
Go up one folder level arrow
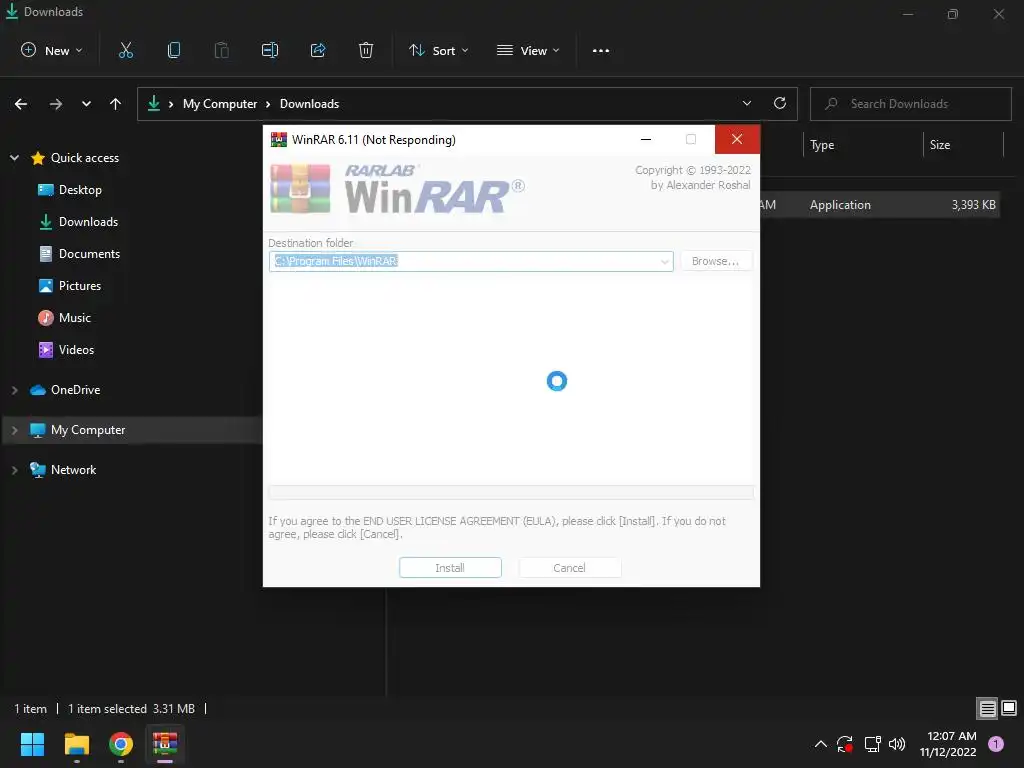point(116,104)
